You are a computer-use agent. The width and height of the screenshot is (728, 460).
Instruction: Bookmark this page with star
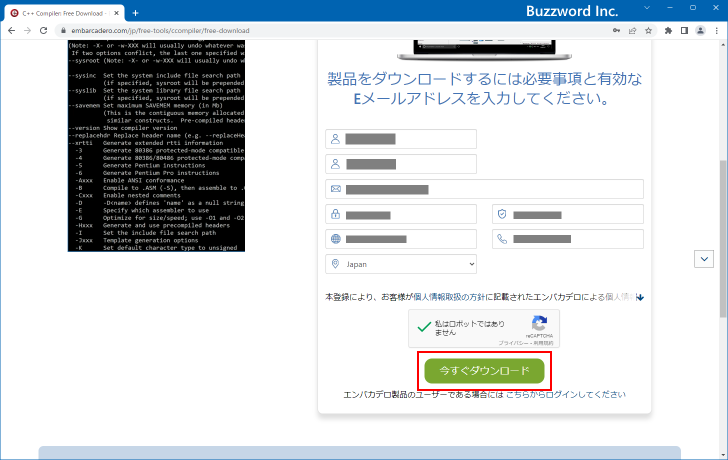pos(649,31)
